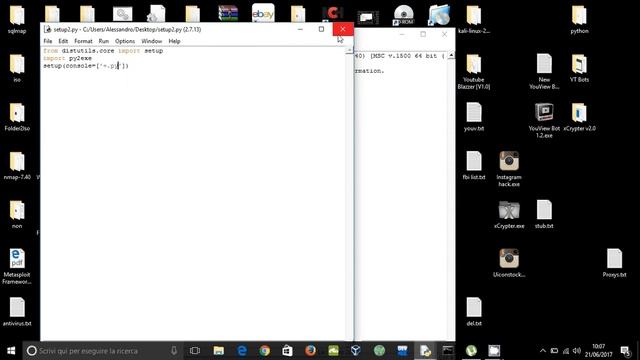Select the non folder icon
The height and width of the screenshot is (360, 640).
pyautogui.click(x=17, y=214)
